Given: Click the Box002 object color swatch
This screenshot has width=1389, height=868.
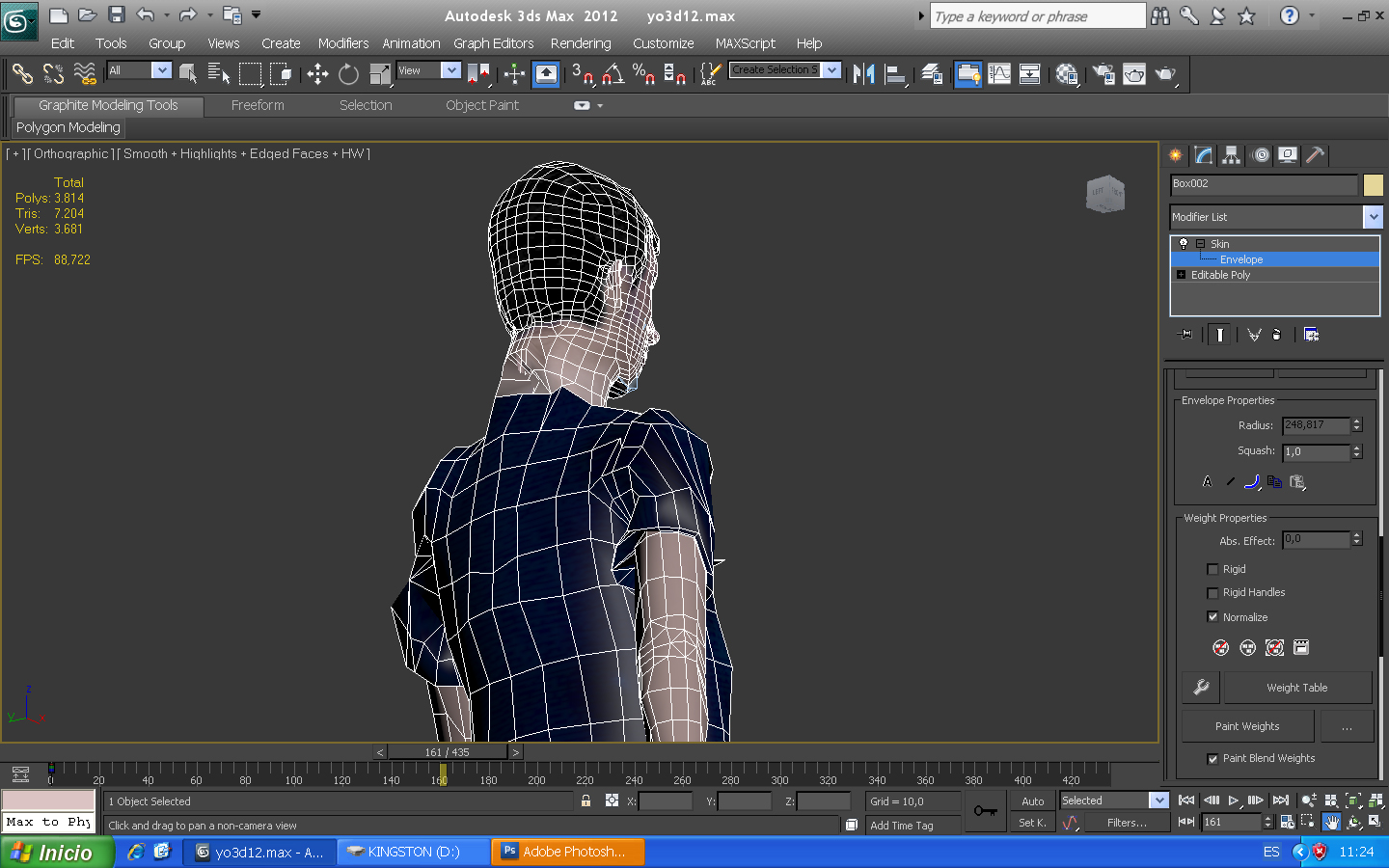Looking at the screenshot, I should (x=1373, y=184).
